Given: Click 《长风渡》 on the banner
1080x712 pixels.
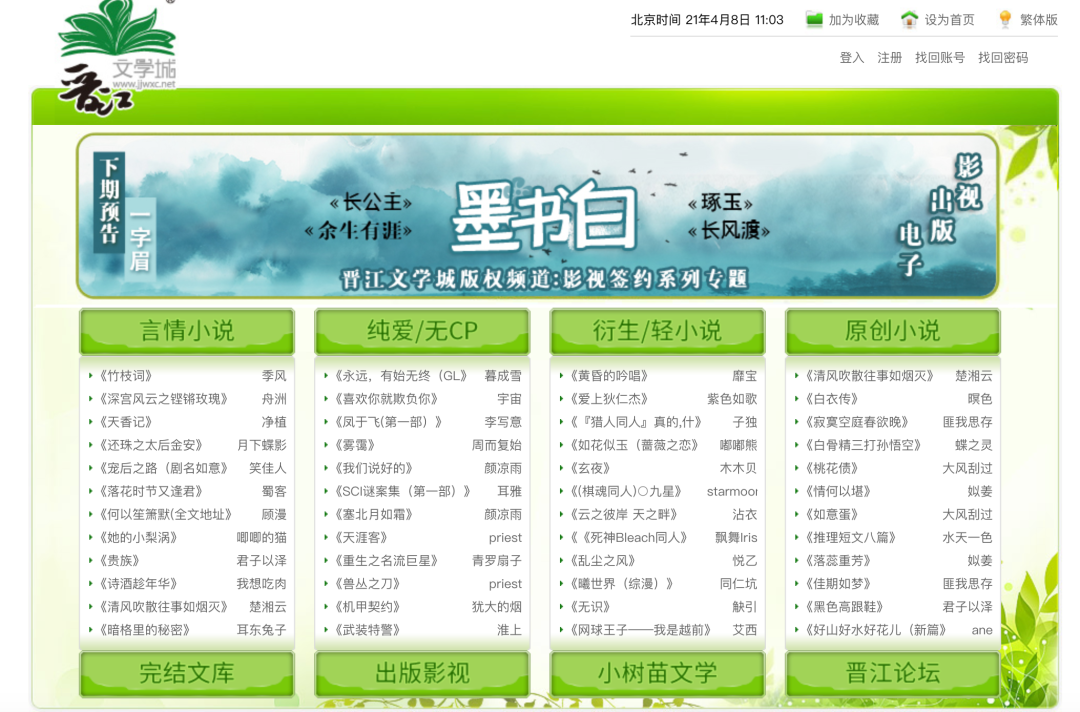Looking at the screenshot, I should [x=729, y=231].
